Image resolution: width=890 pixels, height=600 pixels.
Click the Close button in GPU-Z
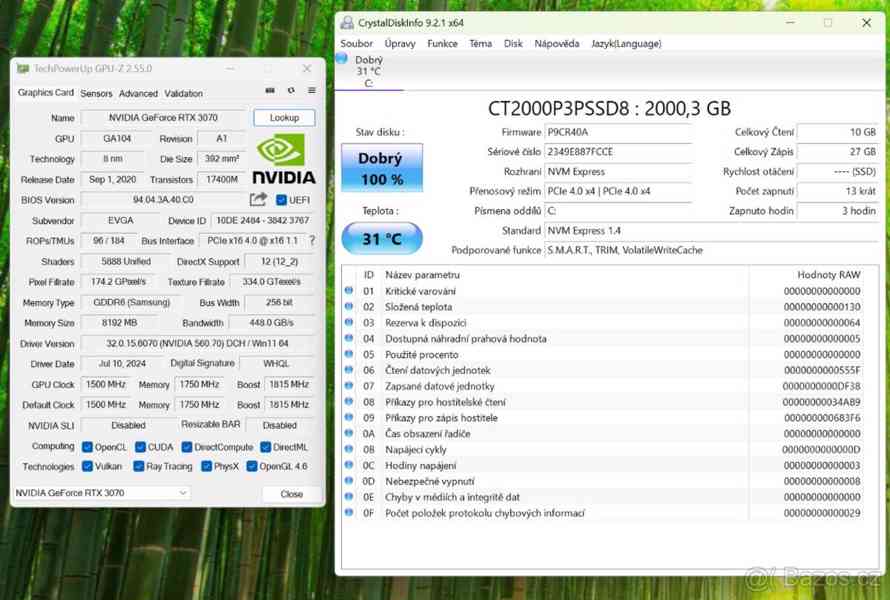[x=292, y=494]
